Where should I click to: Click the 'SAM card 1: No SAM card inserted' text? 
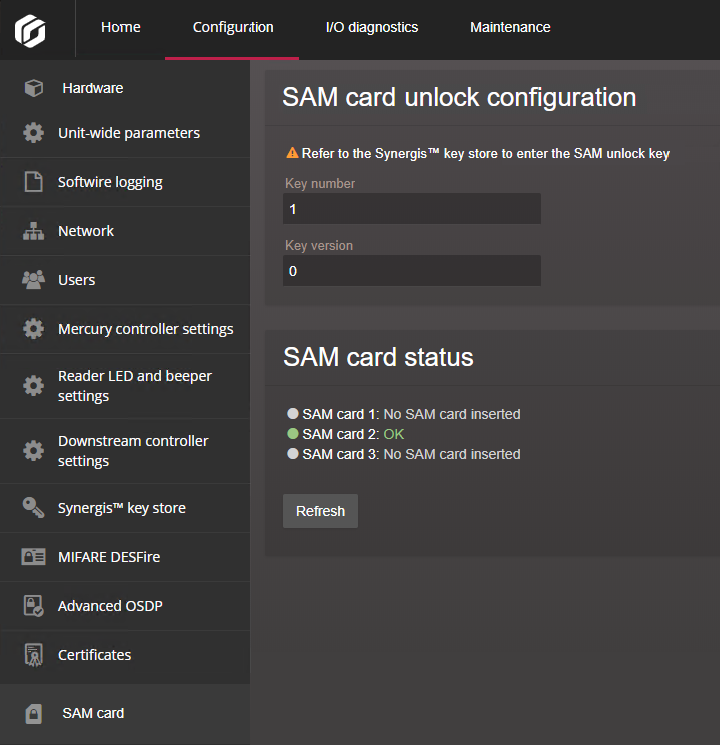point(411,414)
